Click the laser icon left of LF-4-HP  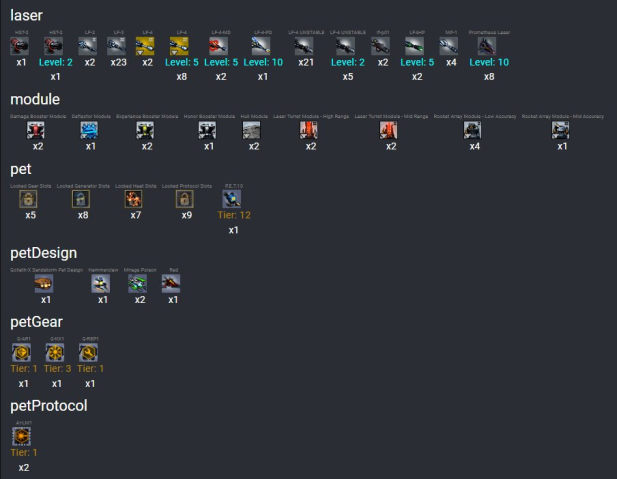coord(381,46)
